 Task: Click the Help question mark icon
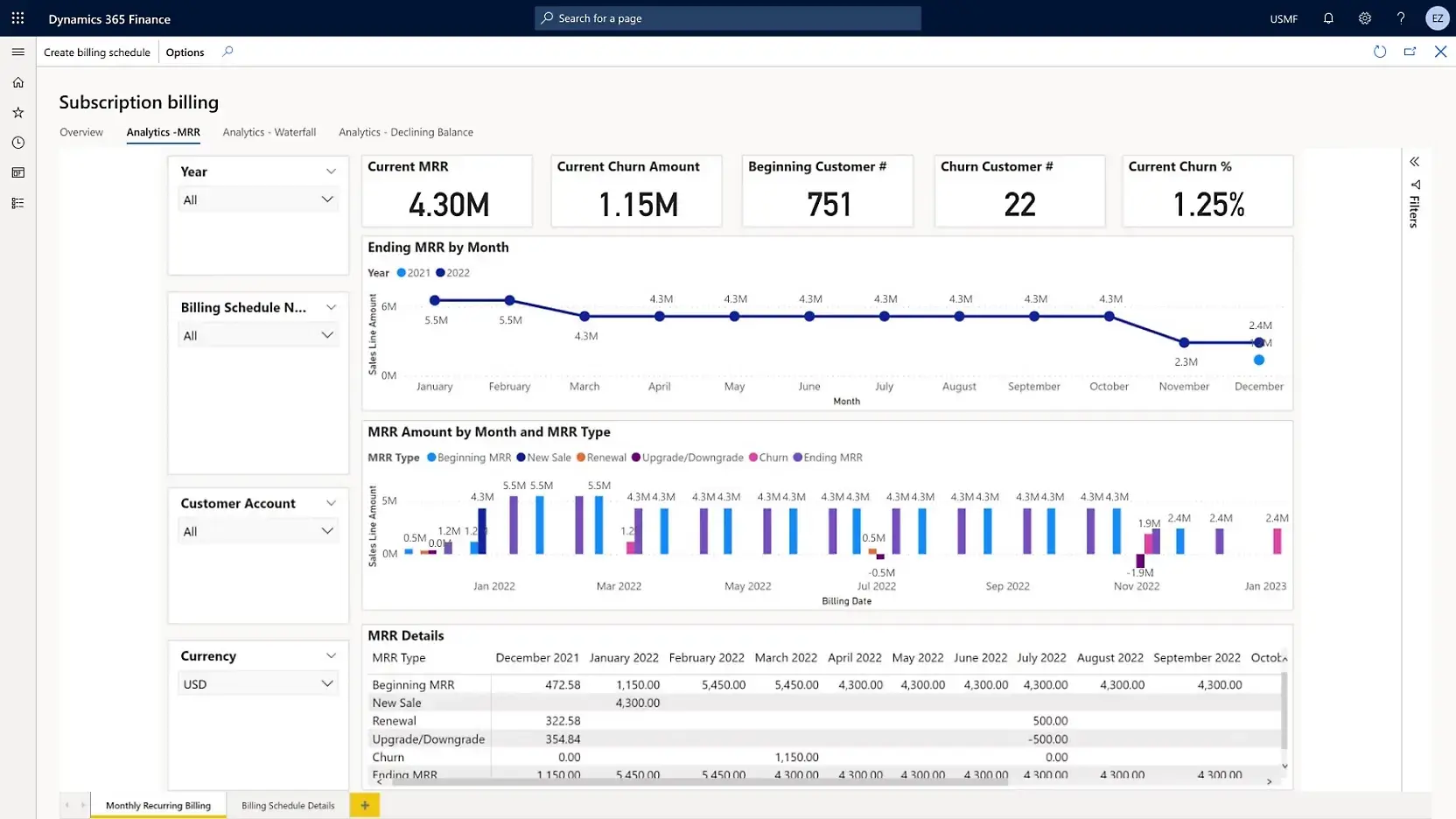(x=1400, y=18)
